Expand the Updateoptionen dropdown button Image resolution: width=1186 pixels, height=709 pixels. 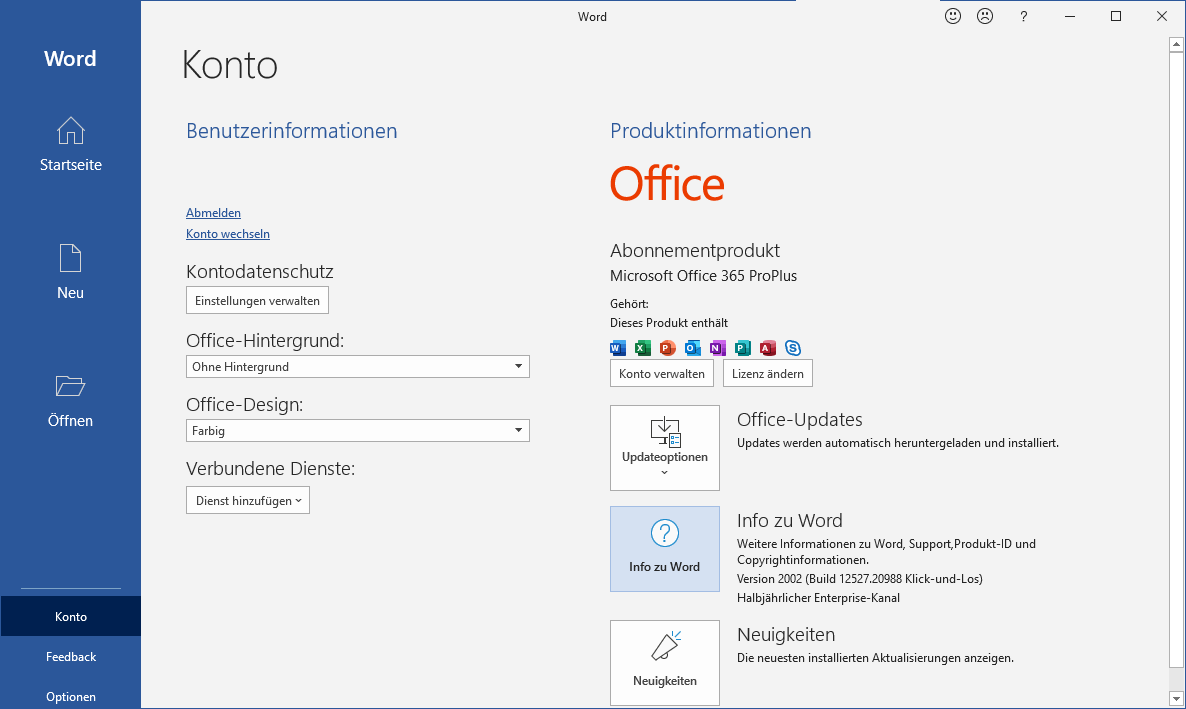pos(665,448)
